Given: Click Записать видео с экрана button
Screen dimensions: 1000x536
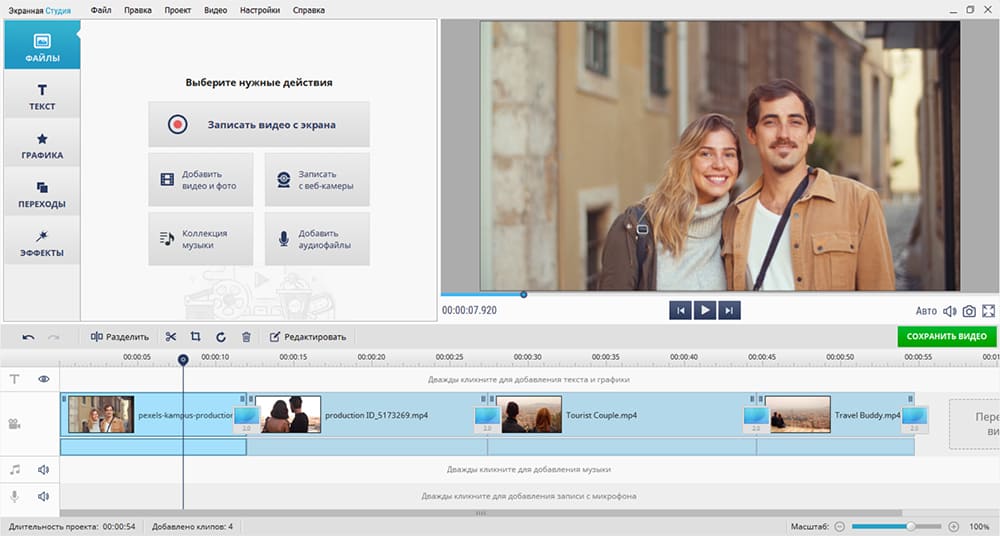Looking at the screenshot, I should tap(259, 125).
